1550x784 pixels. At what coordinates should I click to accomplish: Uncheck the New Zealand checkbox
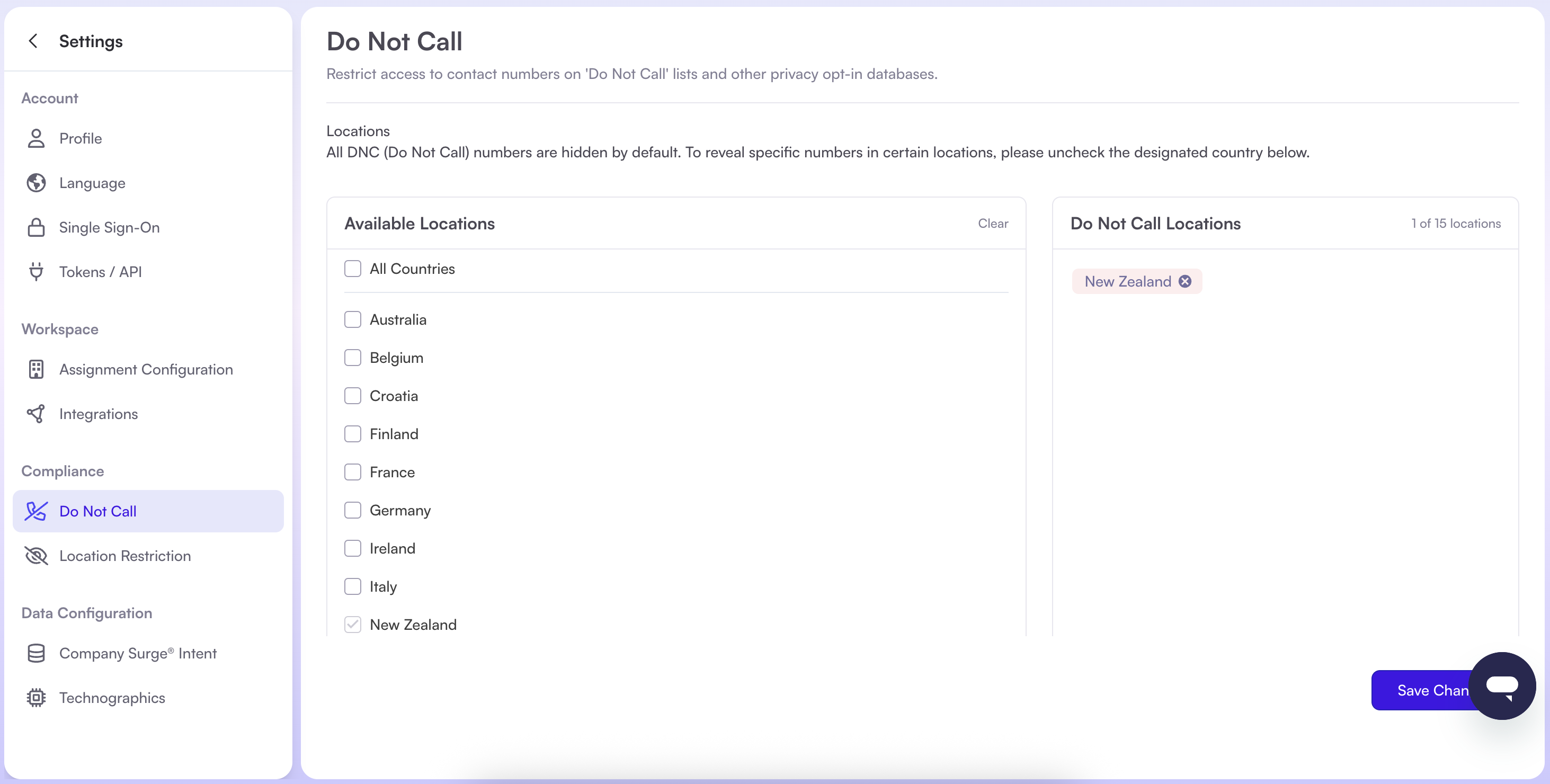(353, 625)
